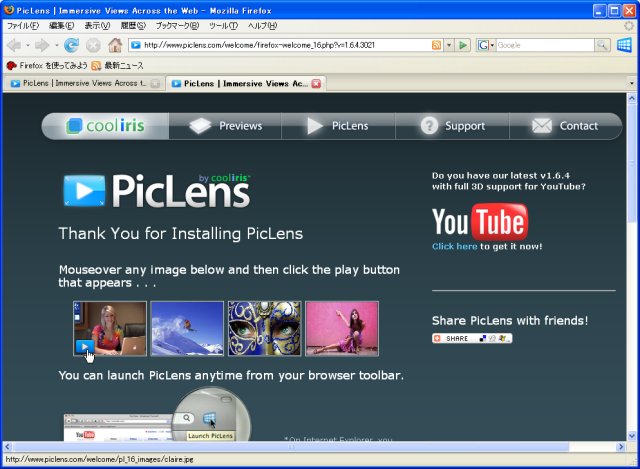This screenshot has height=469, width=640.
Task: Click the search magnifier button
Action: tap(602, 45)
